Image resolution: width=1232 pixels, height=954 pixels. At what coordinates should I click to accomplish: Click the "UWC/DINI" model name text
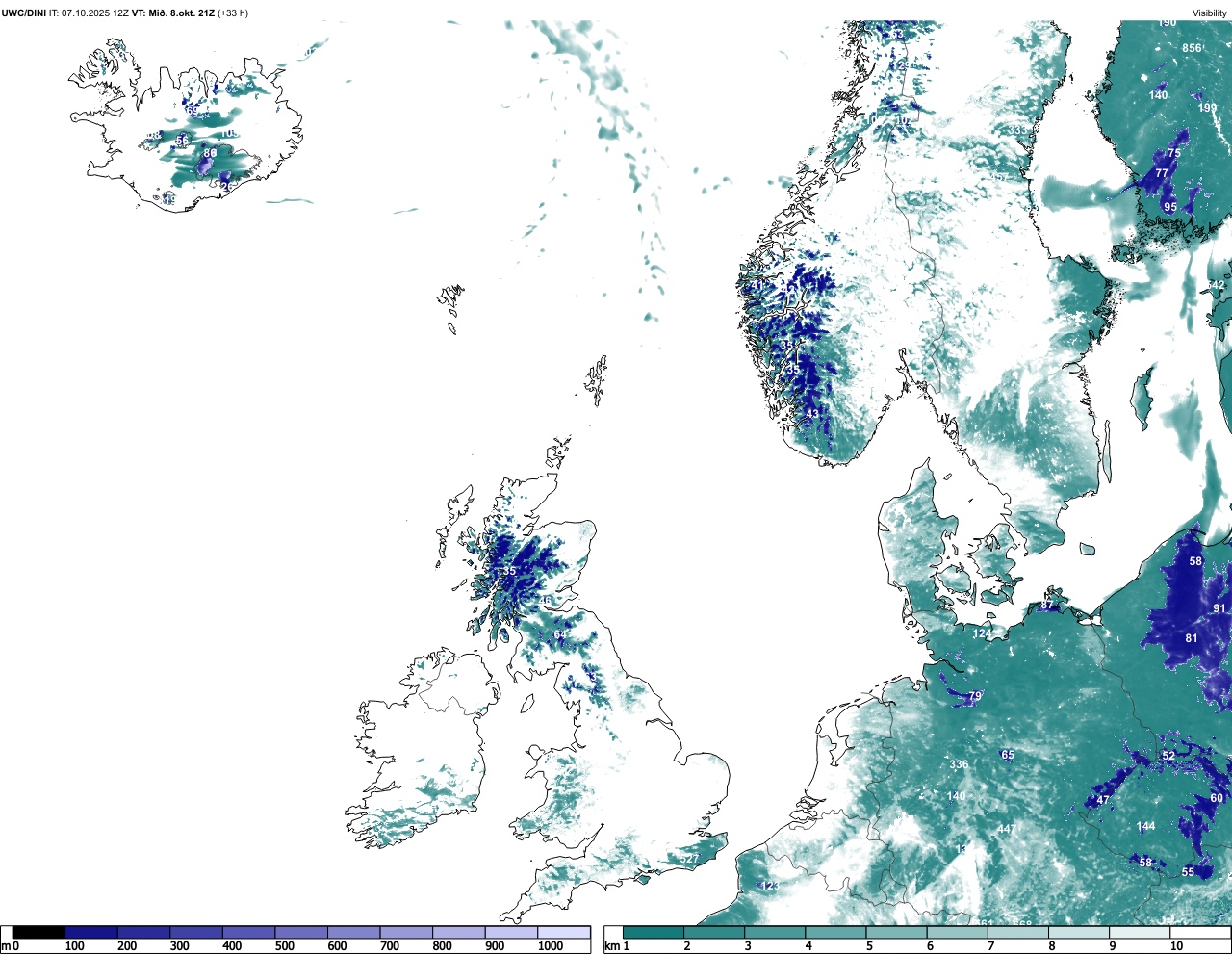[23, 13]
